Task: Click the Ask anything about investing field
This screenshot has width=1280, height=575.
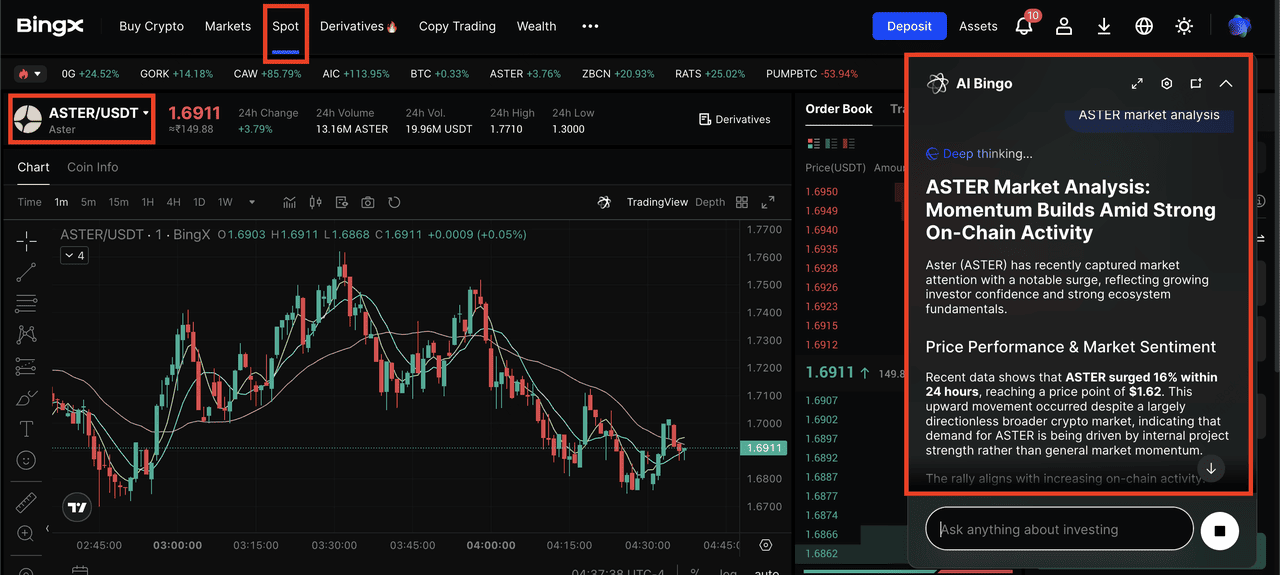Action: coord(1058,529)
